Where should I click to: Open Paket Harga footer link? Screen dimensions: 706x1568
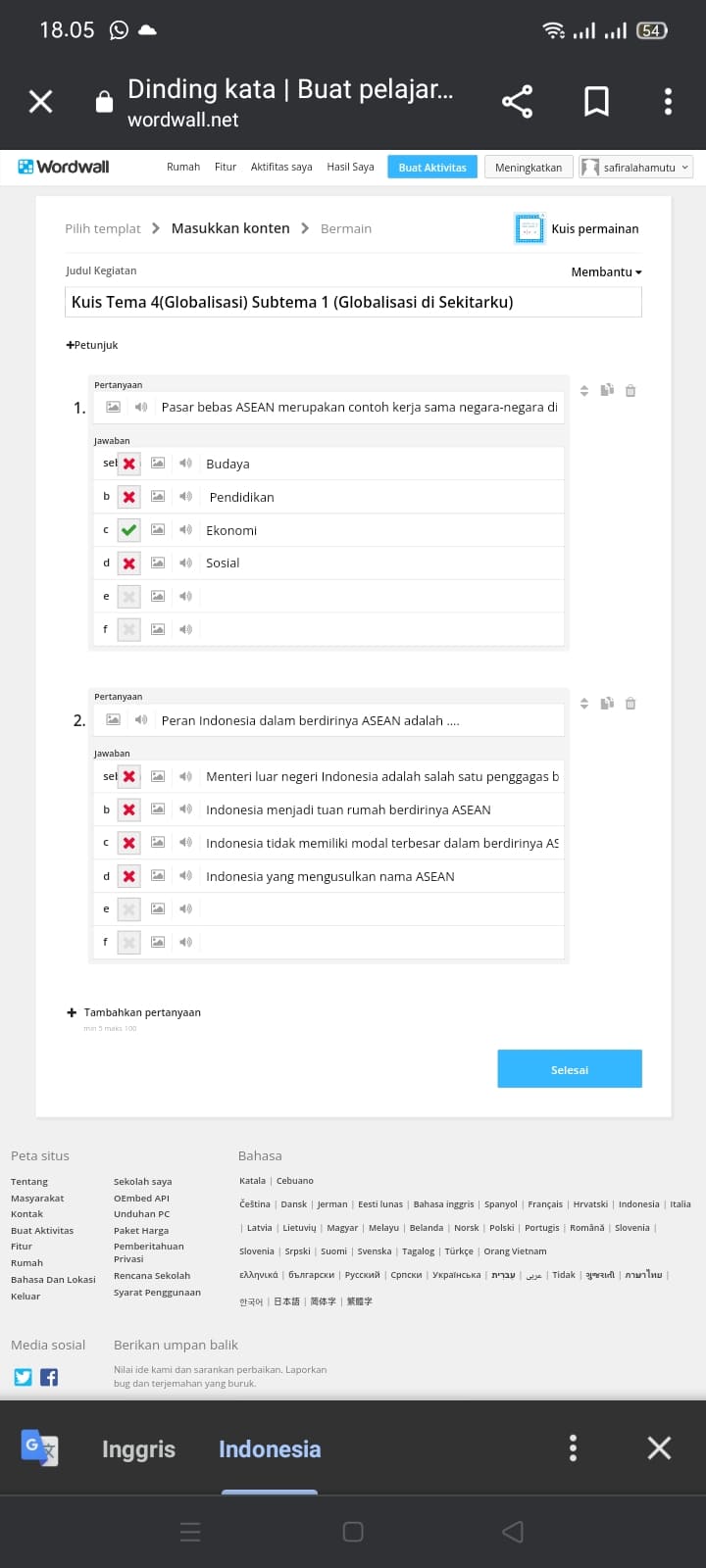click(x=141, y=1230)
